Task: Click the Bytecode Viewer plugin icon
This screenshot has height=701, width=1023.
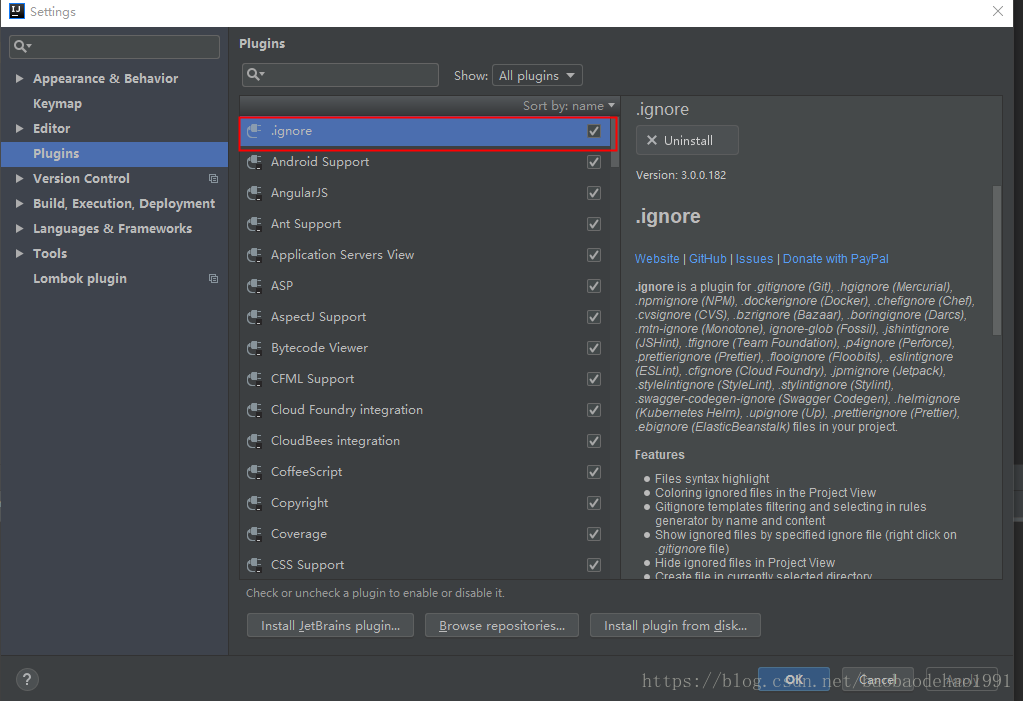Action: tap(254, 348)
